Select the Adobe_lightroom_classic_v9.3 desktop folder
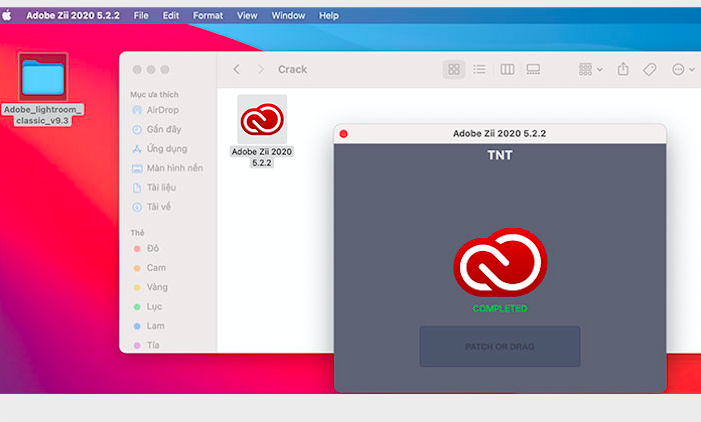 coord(43,89)
